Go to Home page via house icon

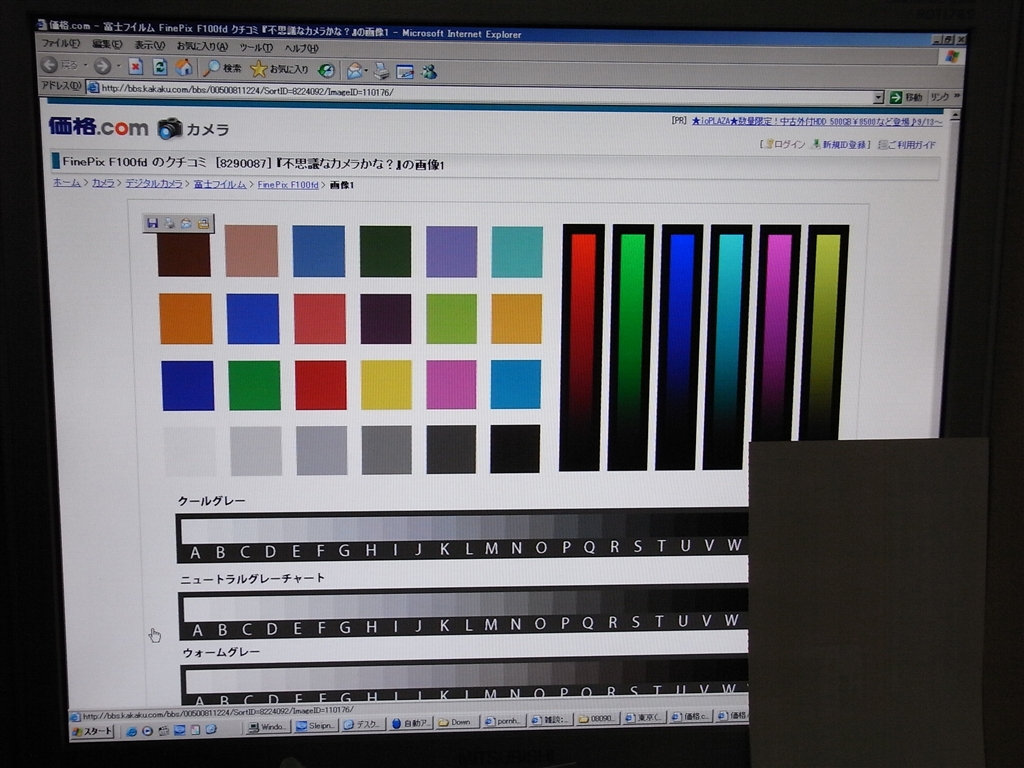184,67
